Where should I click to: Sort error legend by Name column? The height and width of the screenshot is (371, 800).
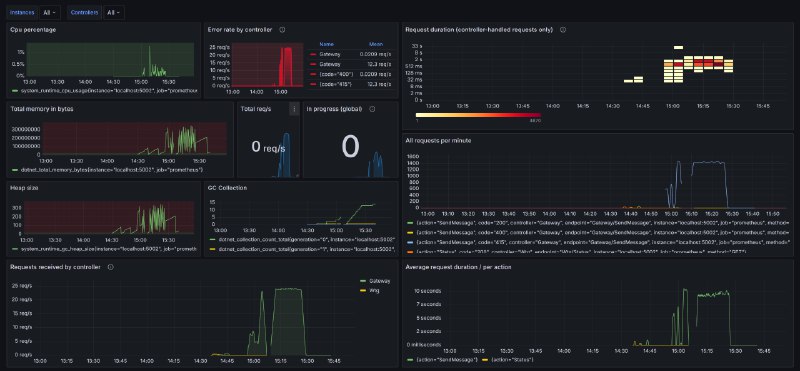[327, 44]
